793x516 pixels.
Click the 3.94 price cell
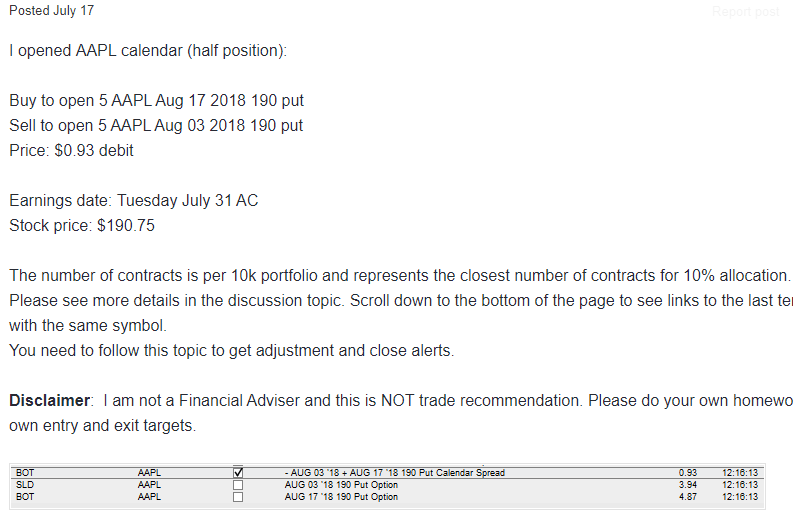(x=688, y=485)
